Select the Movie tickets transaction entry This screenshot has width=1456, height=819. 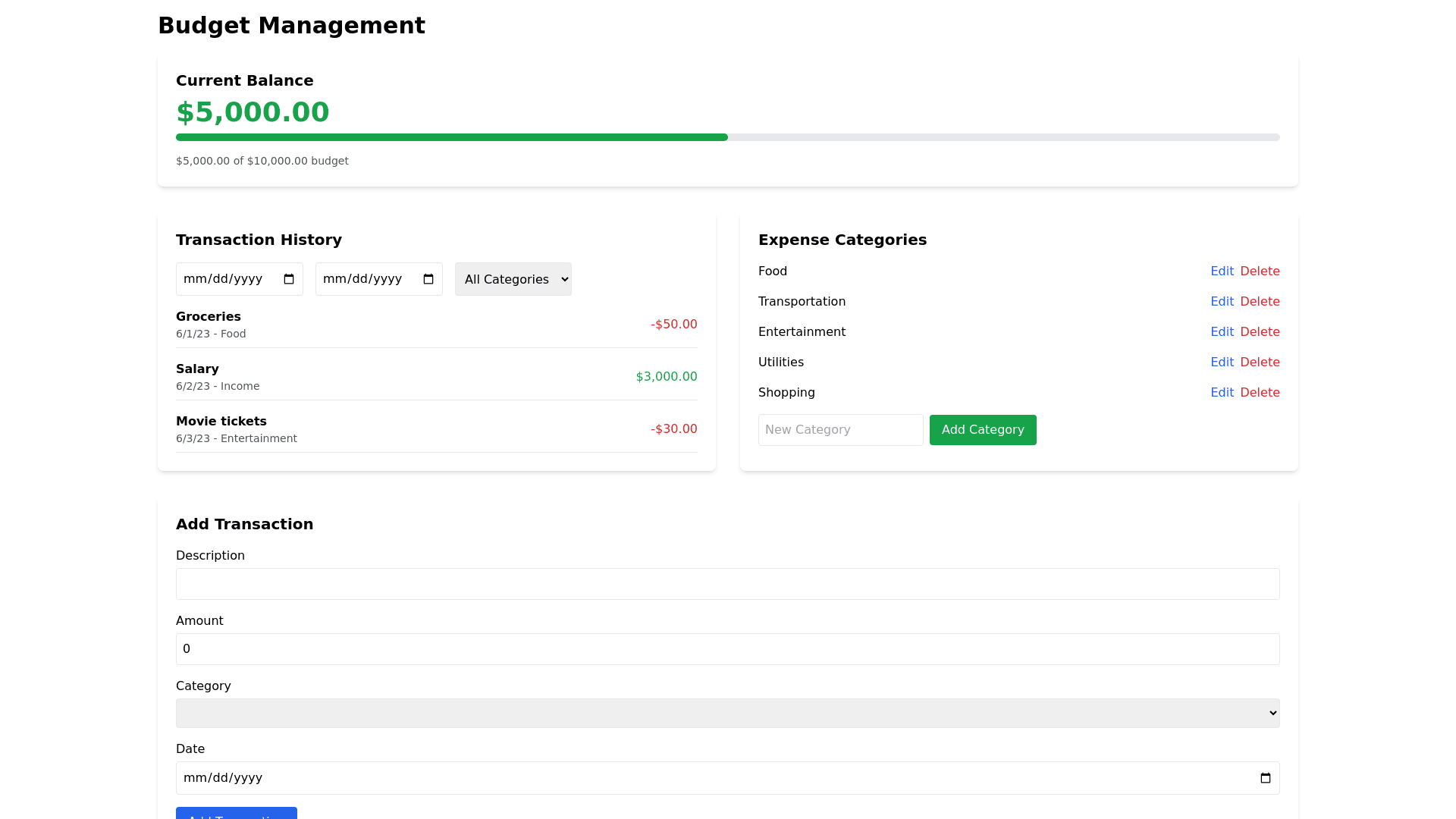[x=436, y=429]
